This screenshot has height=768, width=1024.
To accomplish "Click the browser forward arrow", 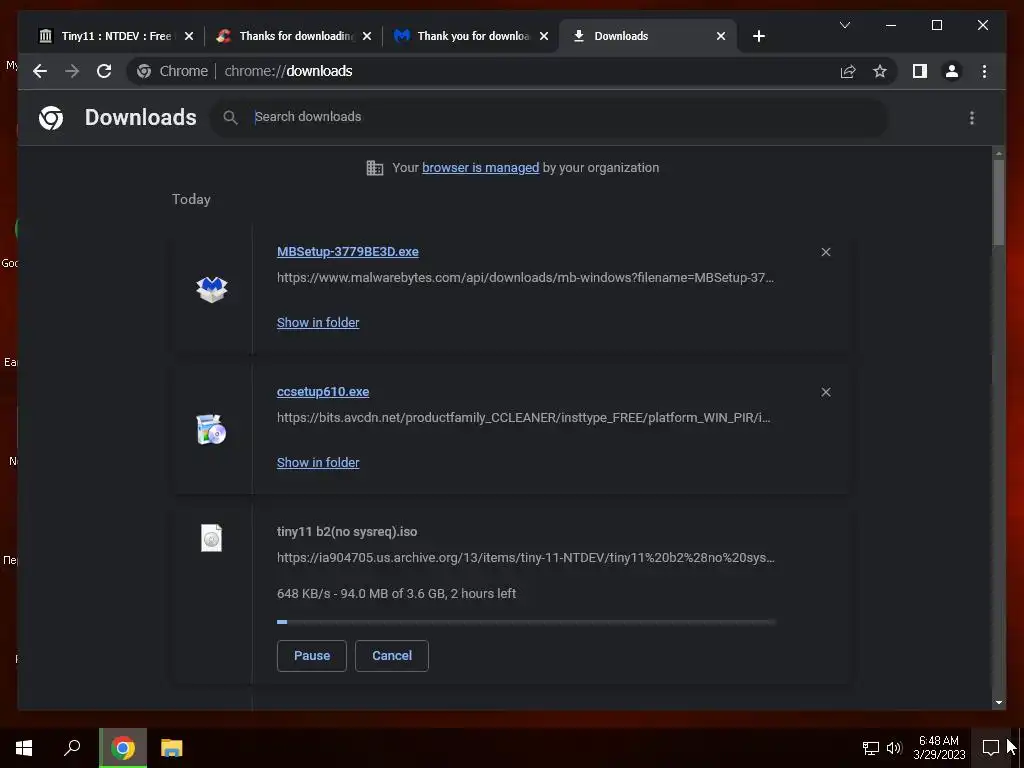I will (72, 71).
